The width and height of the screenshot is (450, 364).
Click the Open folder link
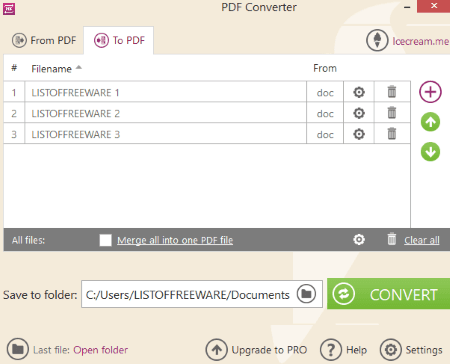point(101,350)
